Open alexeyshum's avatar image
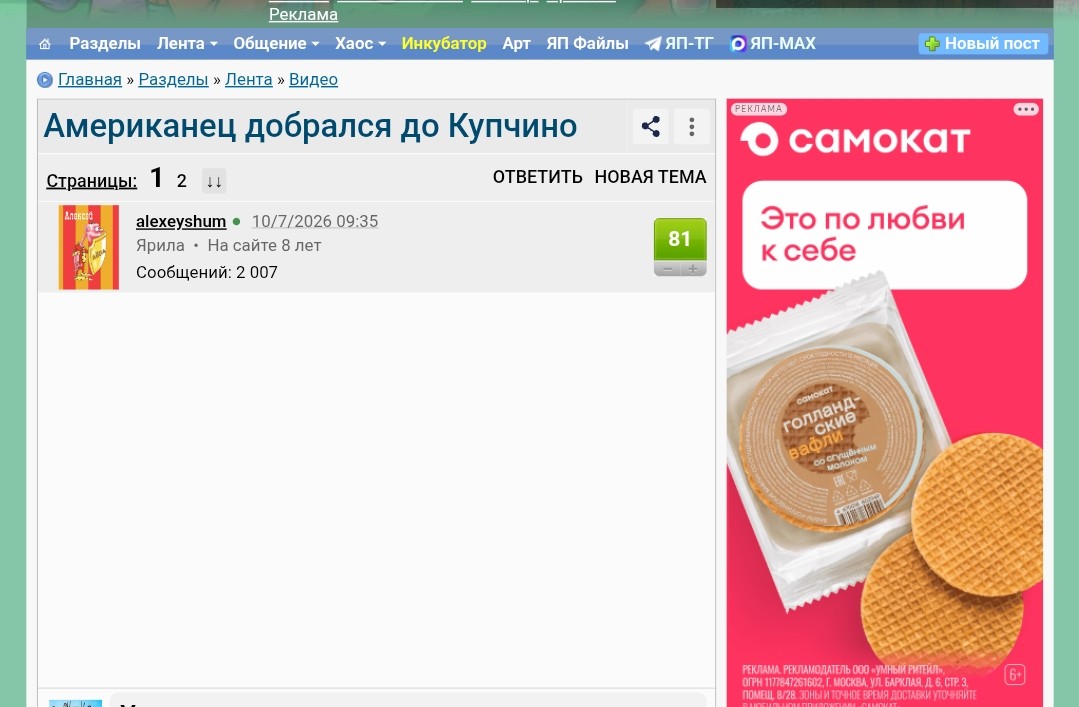The height and width of the screenshot is (707, 1079). (x=89, y=247)
